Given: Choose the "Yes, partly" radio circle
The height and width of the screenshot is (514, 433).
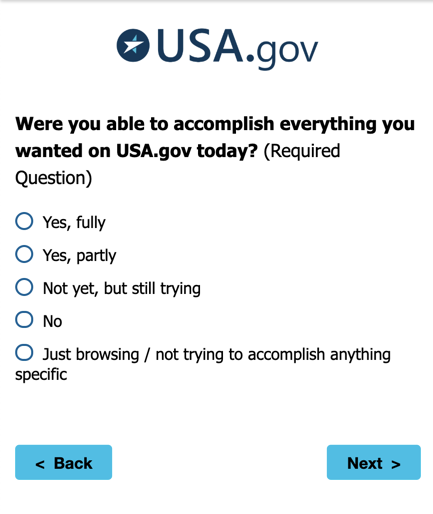Looking at the screenshot, I should (24, 254).
